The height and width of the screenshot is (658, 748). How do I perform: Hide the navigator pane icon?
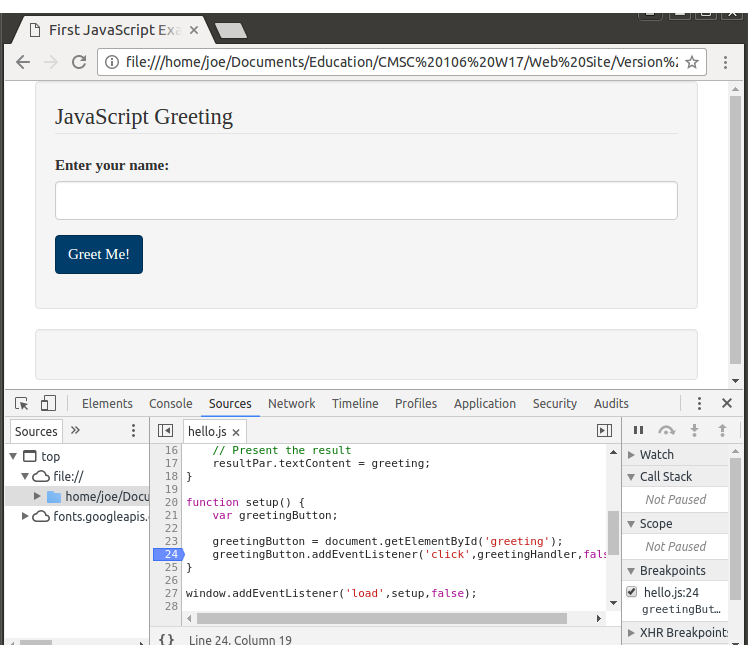pyautogui.click(x=166, y=431)
